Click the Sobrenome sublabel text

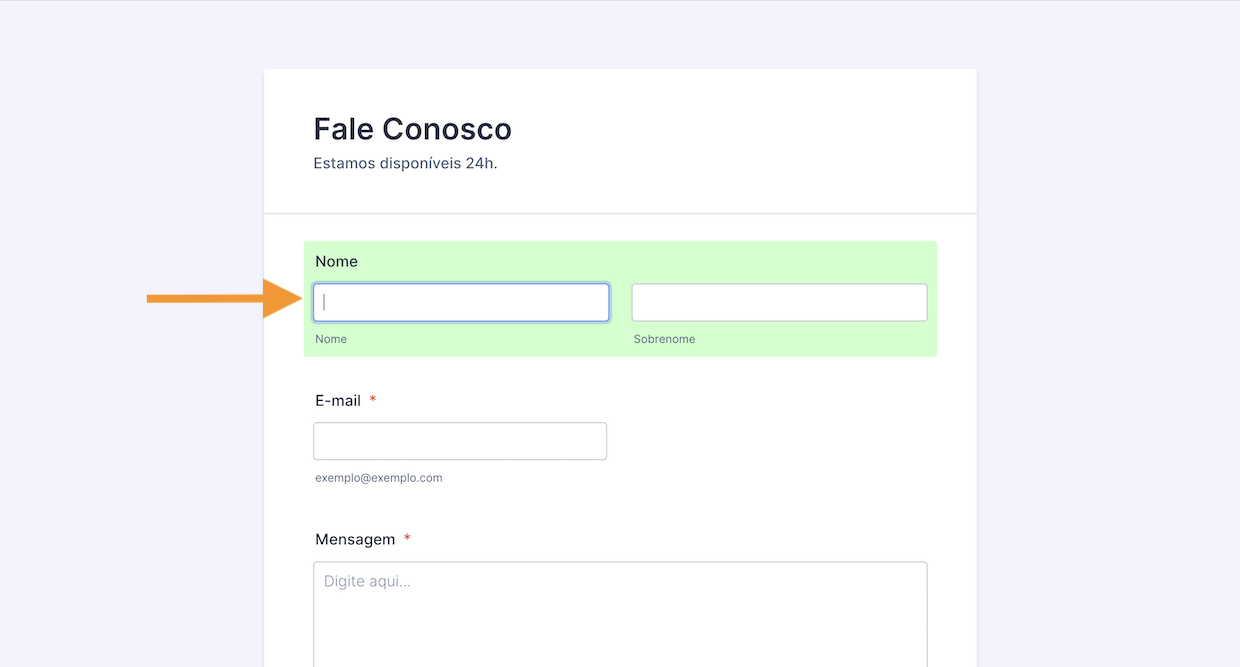664,339
